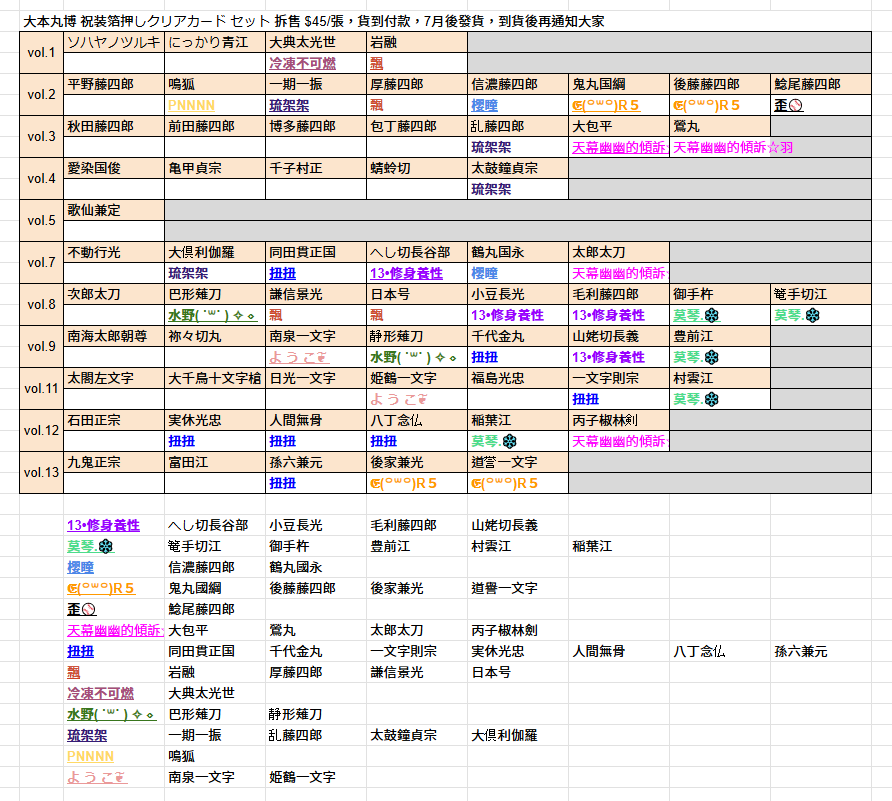Image resolution: width=892 pixels, height=801 pixels.
Task: Click the 太閤左文字 cell
Action: pos(114,378)
